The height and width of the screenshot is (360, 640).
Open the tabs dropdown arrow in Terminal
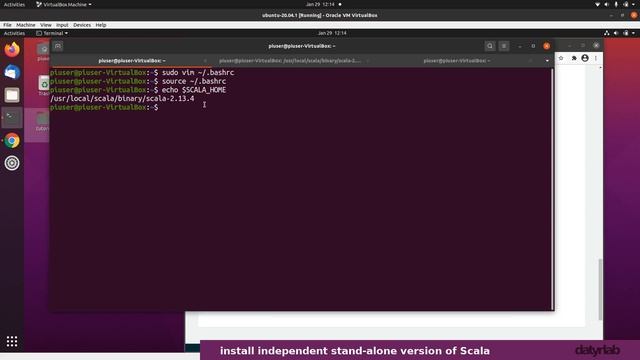pos(547,61)
